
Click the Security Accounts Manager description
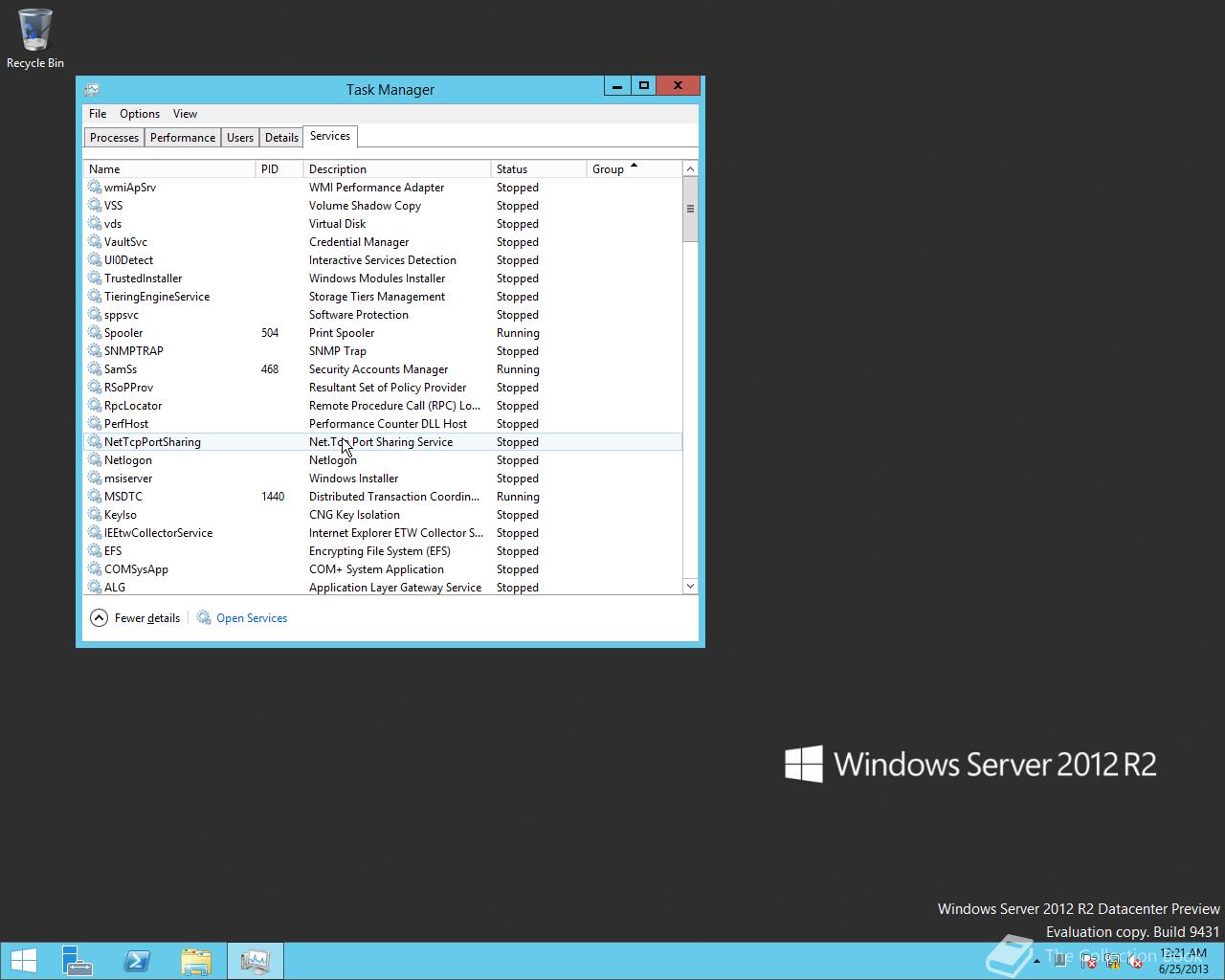(378, 369)
